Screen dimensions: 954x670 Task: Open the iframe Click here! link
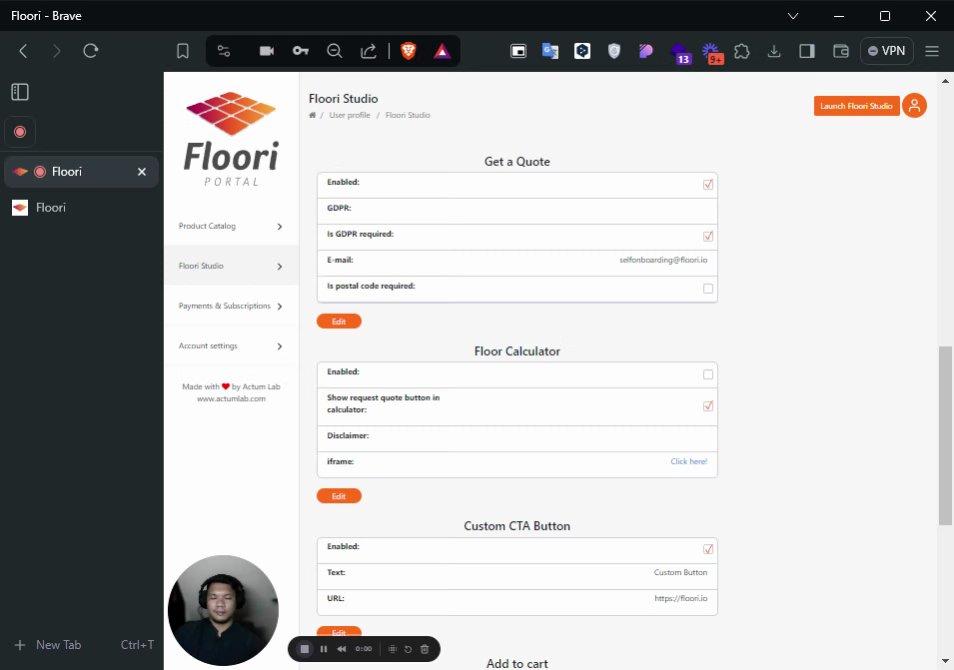tap(689, 461)
